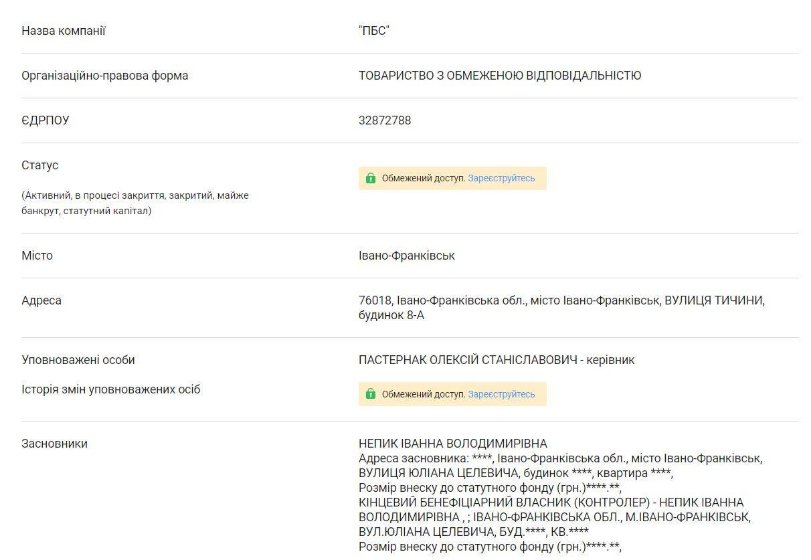Click ТОВАРИСТВО З ОБМЕЖЕНОЮ ВІДПОВІДАЛЬНІСТЮ text
The height and width of the screenshot is (560, 811).
pos(500,76)
